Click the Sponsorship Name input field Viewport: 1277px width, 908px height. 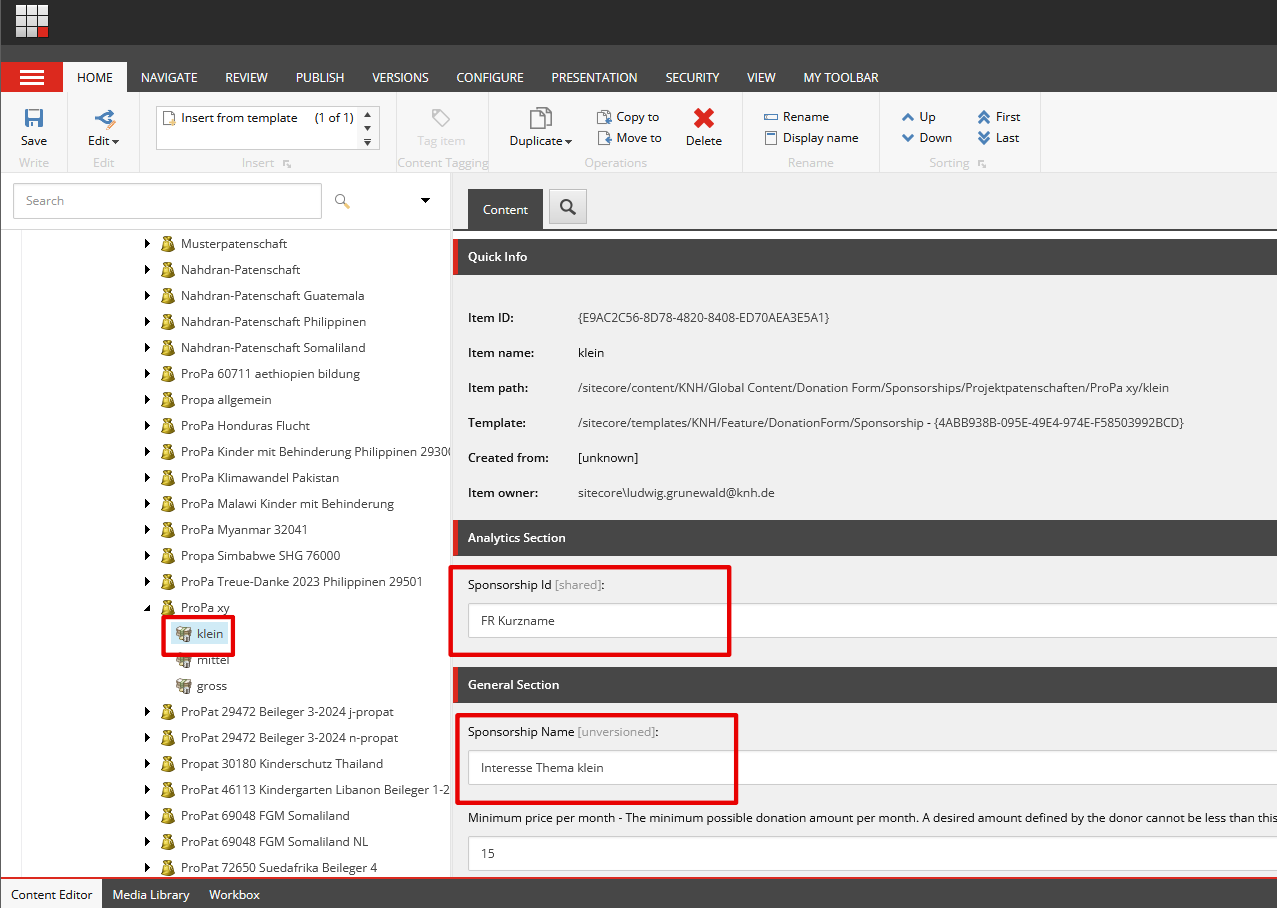tap(872, 768)
